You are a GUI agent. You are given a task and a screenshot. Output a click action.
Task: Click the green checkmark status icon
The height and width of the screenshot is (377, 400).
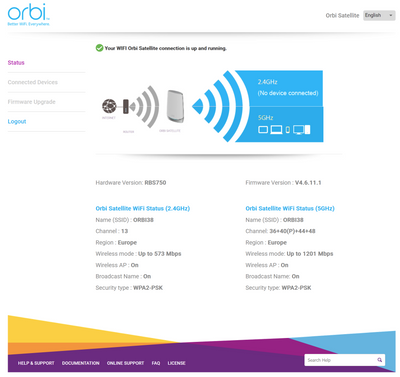[x=99, y=48]
